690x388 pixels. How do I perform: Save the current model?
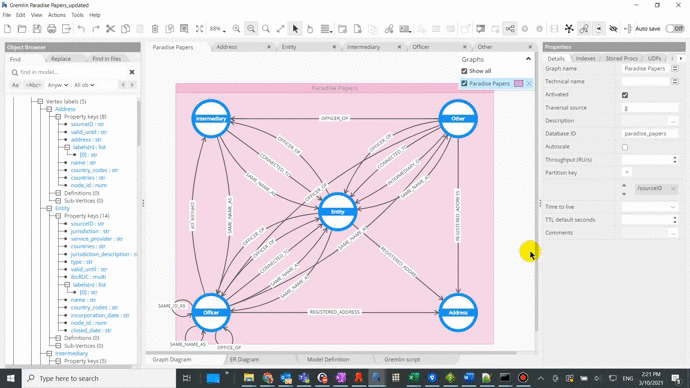click(37, 29)
